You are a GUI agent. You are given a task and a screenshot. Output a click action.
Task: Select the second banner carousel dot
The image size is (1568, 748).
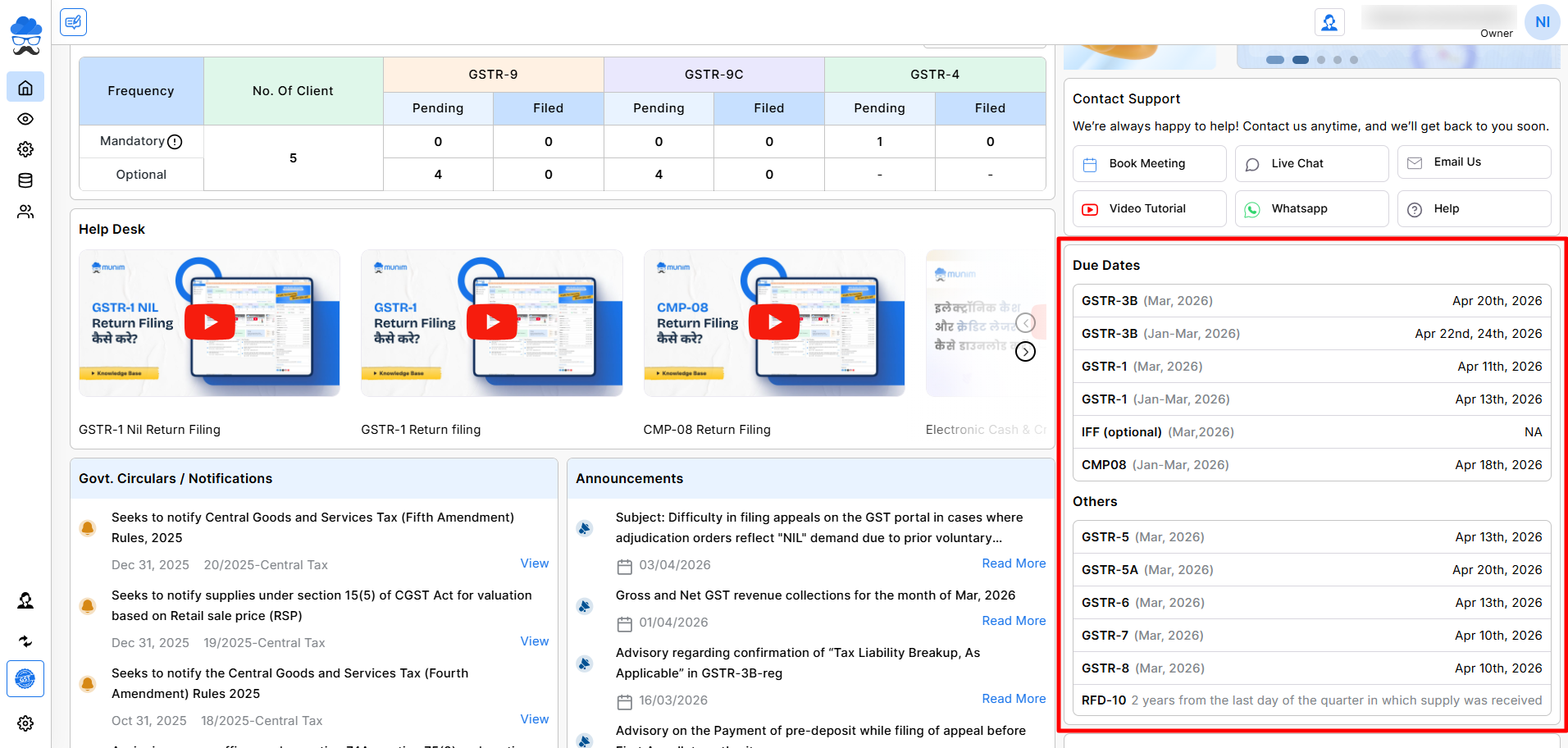click(x=1300, y=60)
